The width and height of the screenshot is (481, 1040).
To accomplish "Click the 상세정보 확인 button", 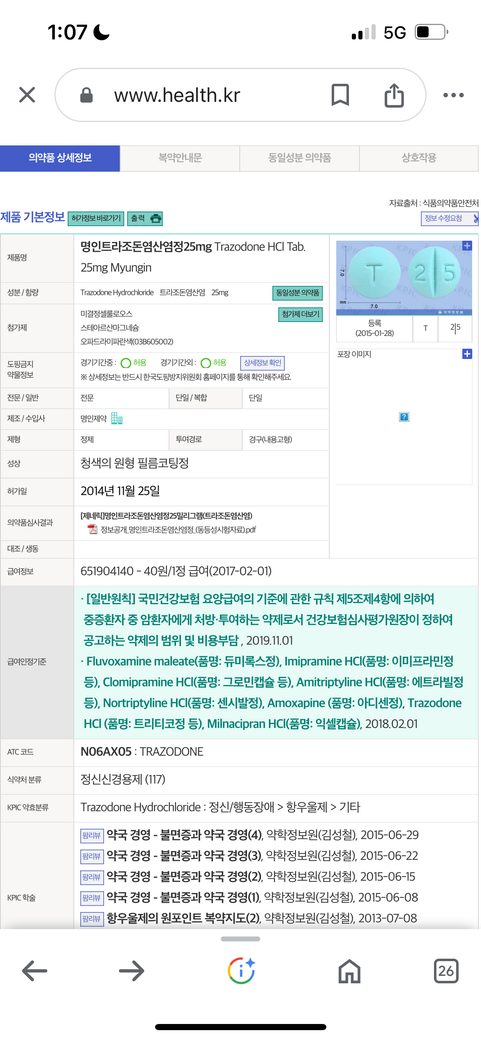I will point(263,363).
